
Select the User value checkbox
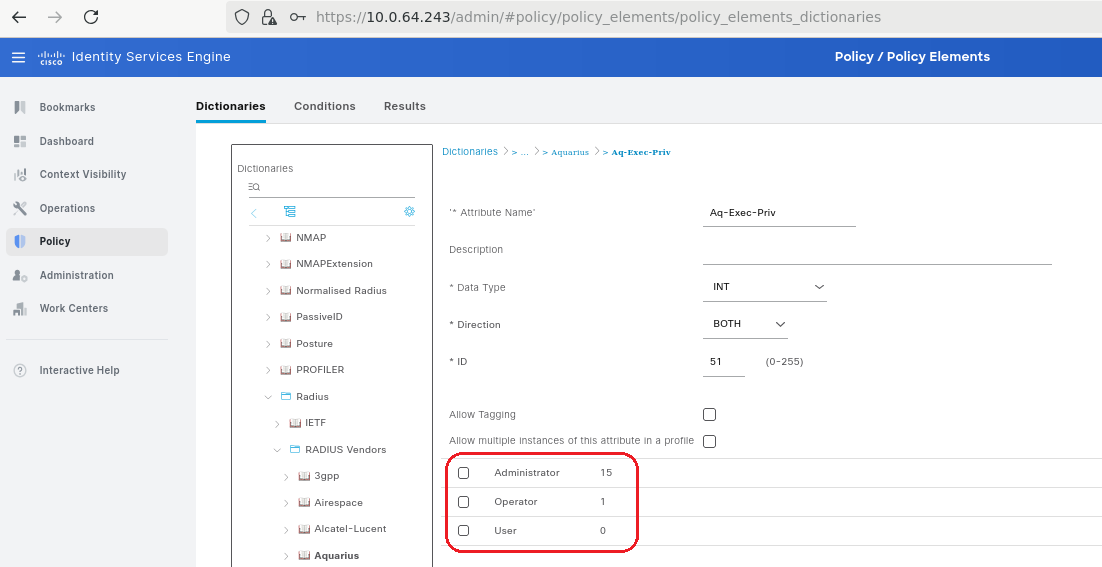point(463,530)
